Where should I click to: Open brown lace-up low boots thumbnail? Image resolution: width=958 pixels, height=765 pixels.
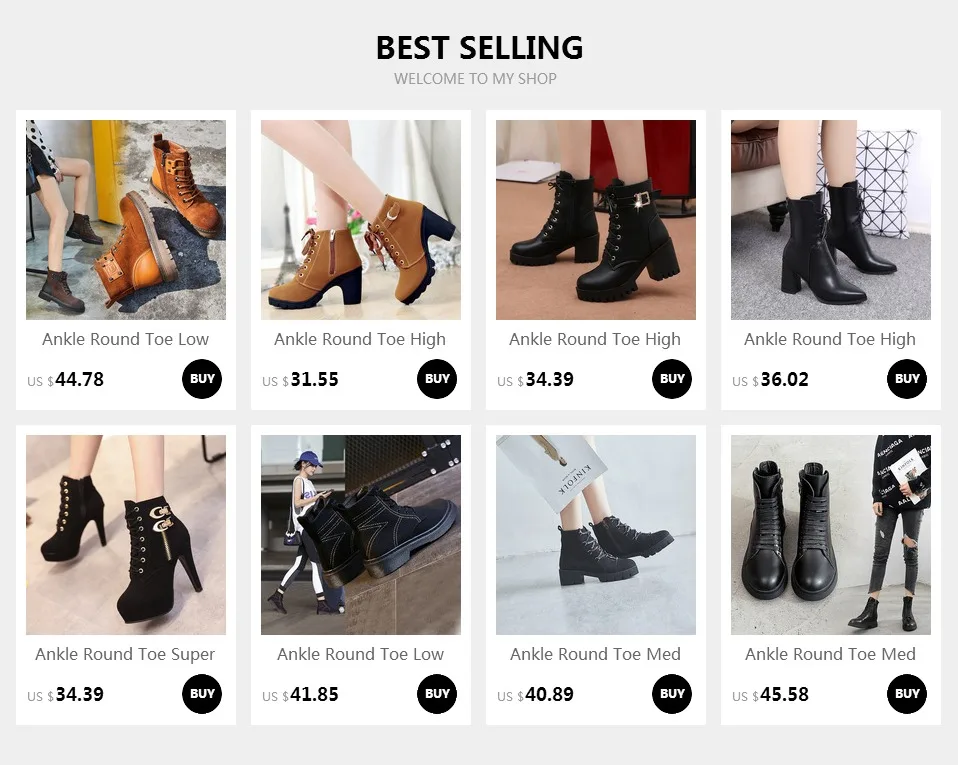pos(126,220)
